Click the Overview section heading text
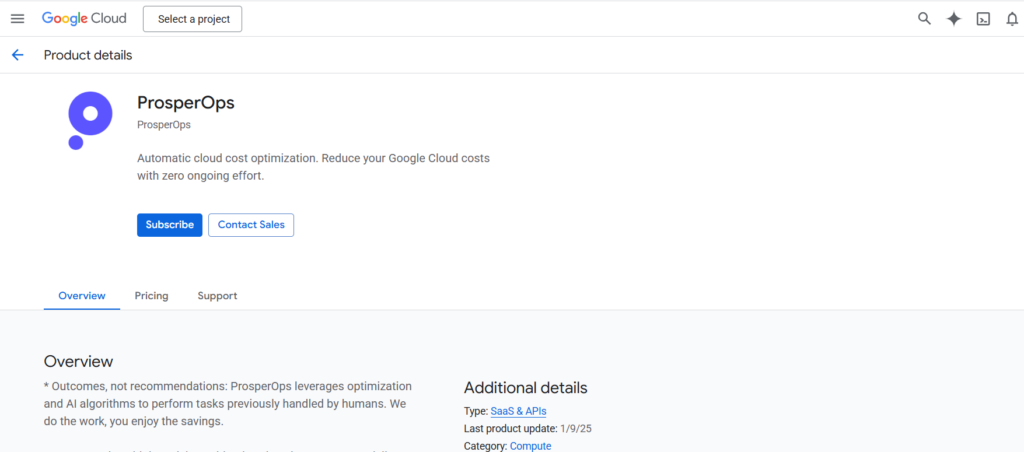The image size is (1024, 452). coord(79,361)
